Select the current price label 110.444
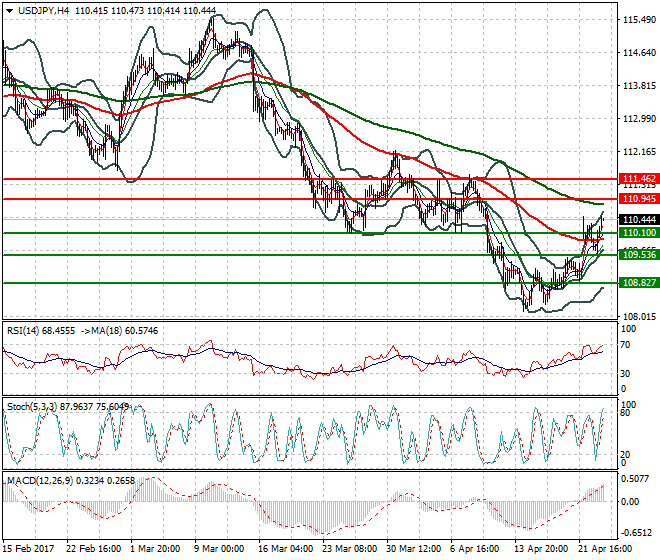The height and width of the screenshot is (560, 660). pos(639,219)
